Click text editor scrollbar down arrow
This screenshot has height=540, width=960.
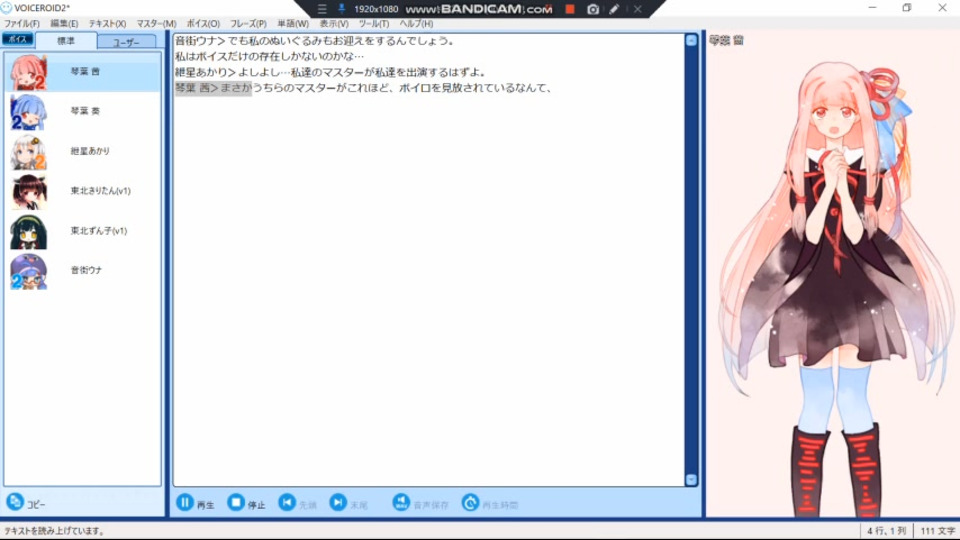[x=691, y=479]
